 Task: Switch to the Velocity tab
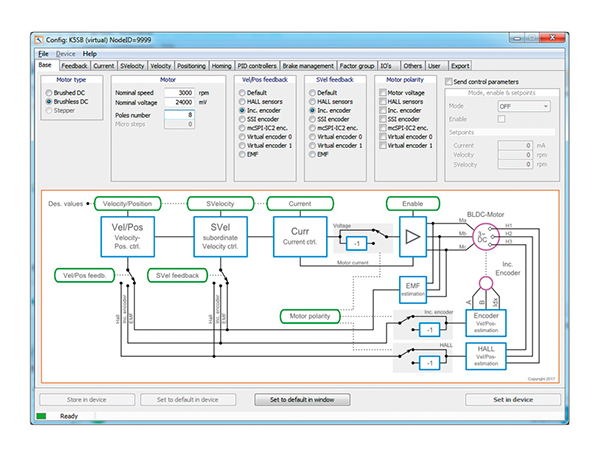pyautogui.click(x=161, y=66)
